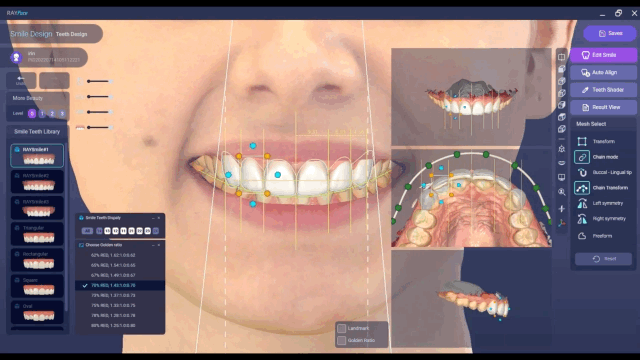Select Oval teeth shape
This screenshot has width=640, height=360.
point(37,312)
